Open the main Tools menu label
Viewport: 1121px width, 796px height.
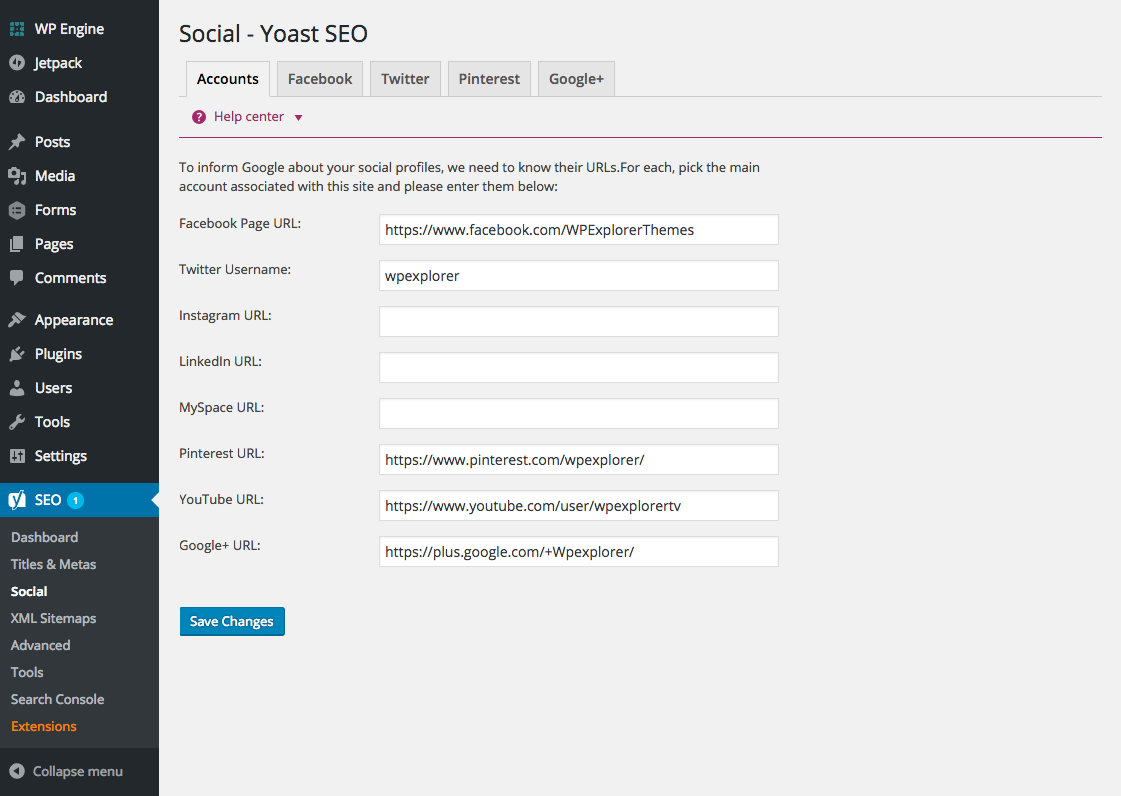pyautogui.click(x=52, y=422)
